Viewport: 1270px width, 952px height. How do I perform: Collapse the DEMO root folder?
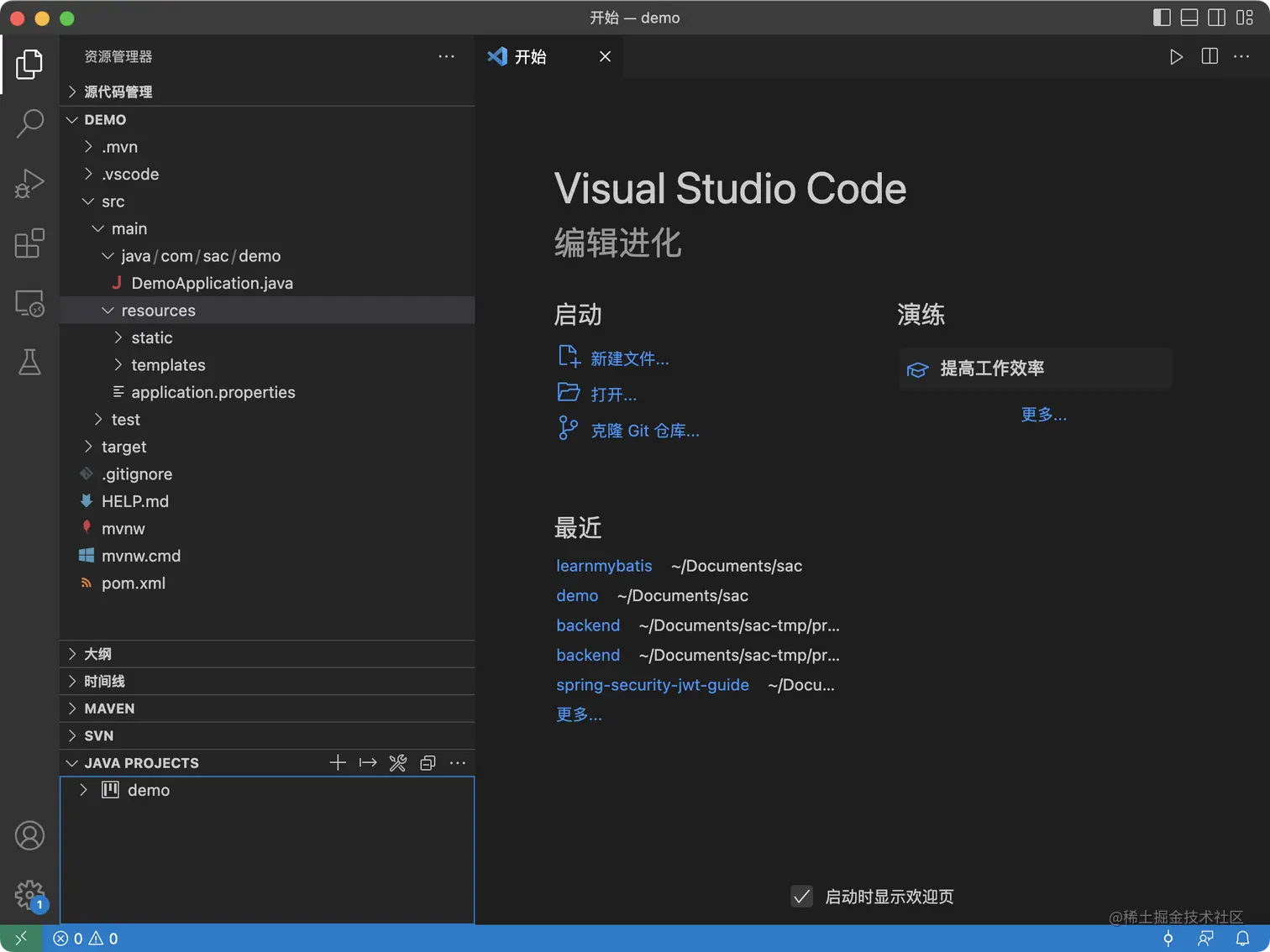267,119
